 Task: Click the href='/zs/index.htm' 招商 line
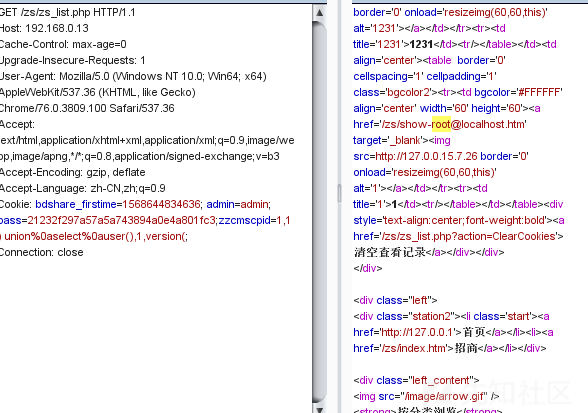[450, 348]
